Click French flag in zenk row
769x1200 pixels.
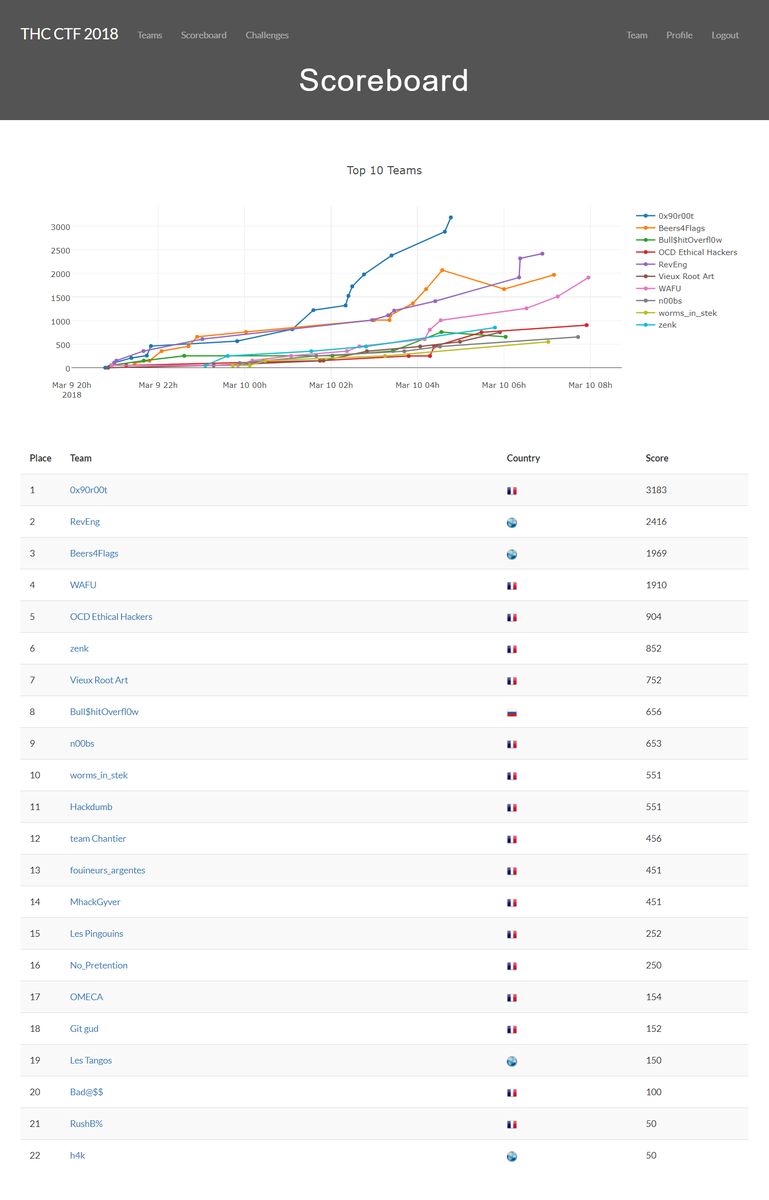click(x=512, y=649)
